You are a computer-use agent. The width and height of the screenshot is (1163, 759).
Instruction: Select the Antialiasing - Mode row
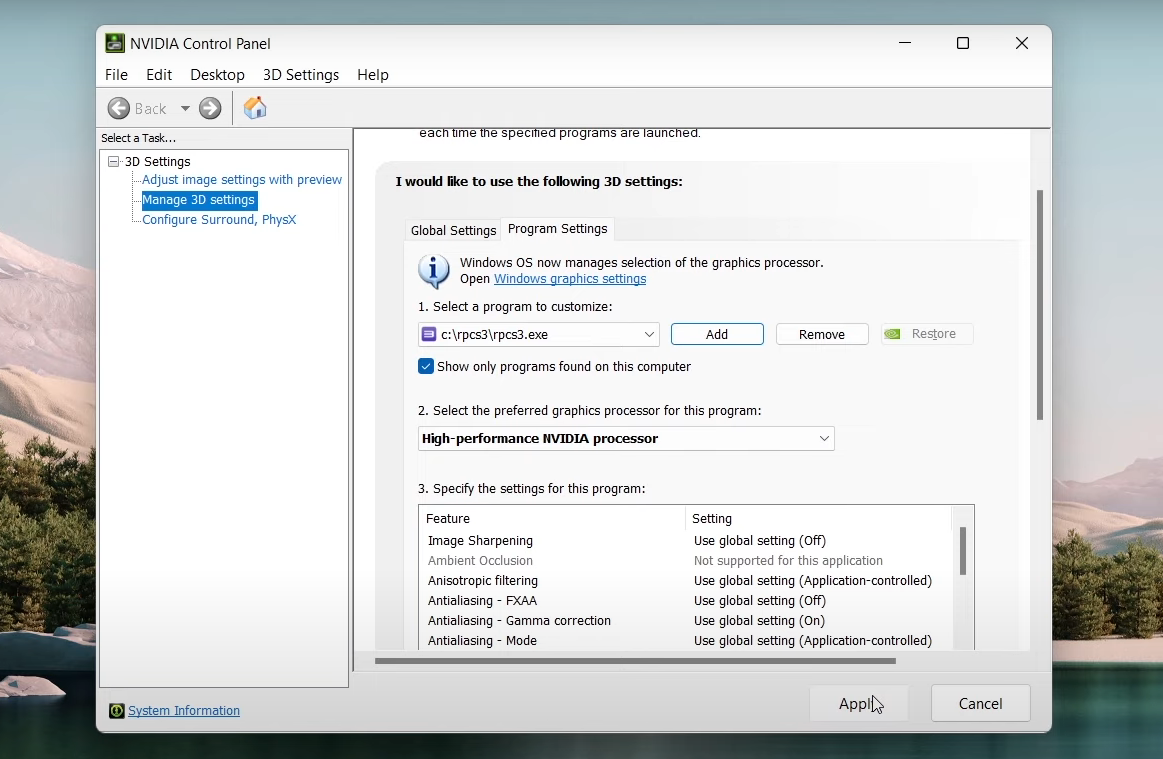tap(685, 641)
